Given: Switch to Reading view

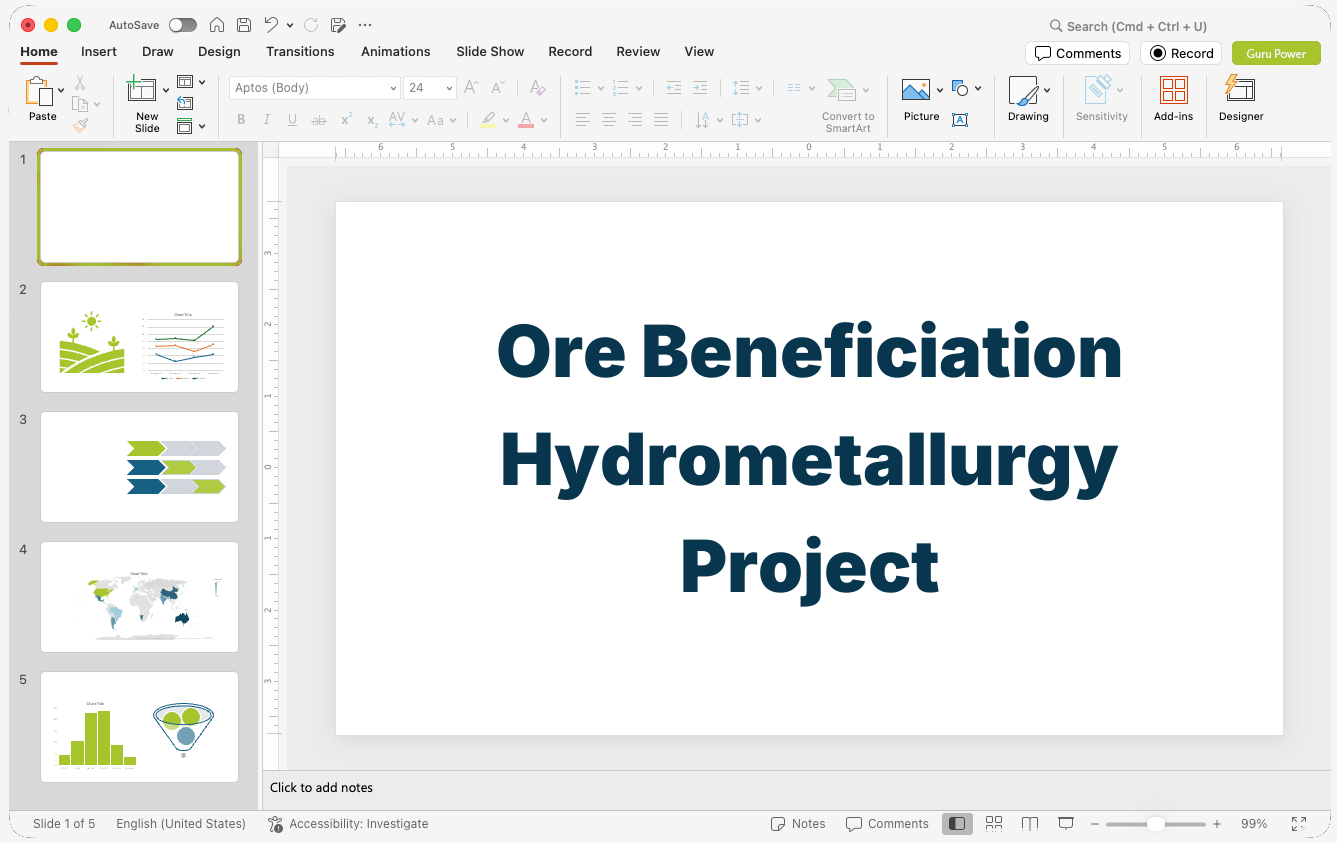Looking at the screenshot, I should point(1030,824).
